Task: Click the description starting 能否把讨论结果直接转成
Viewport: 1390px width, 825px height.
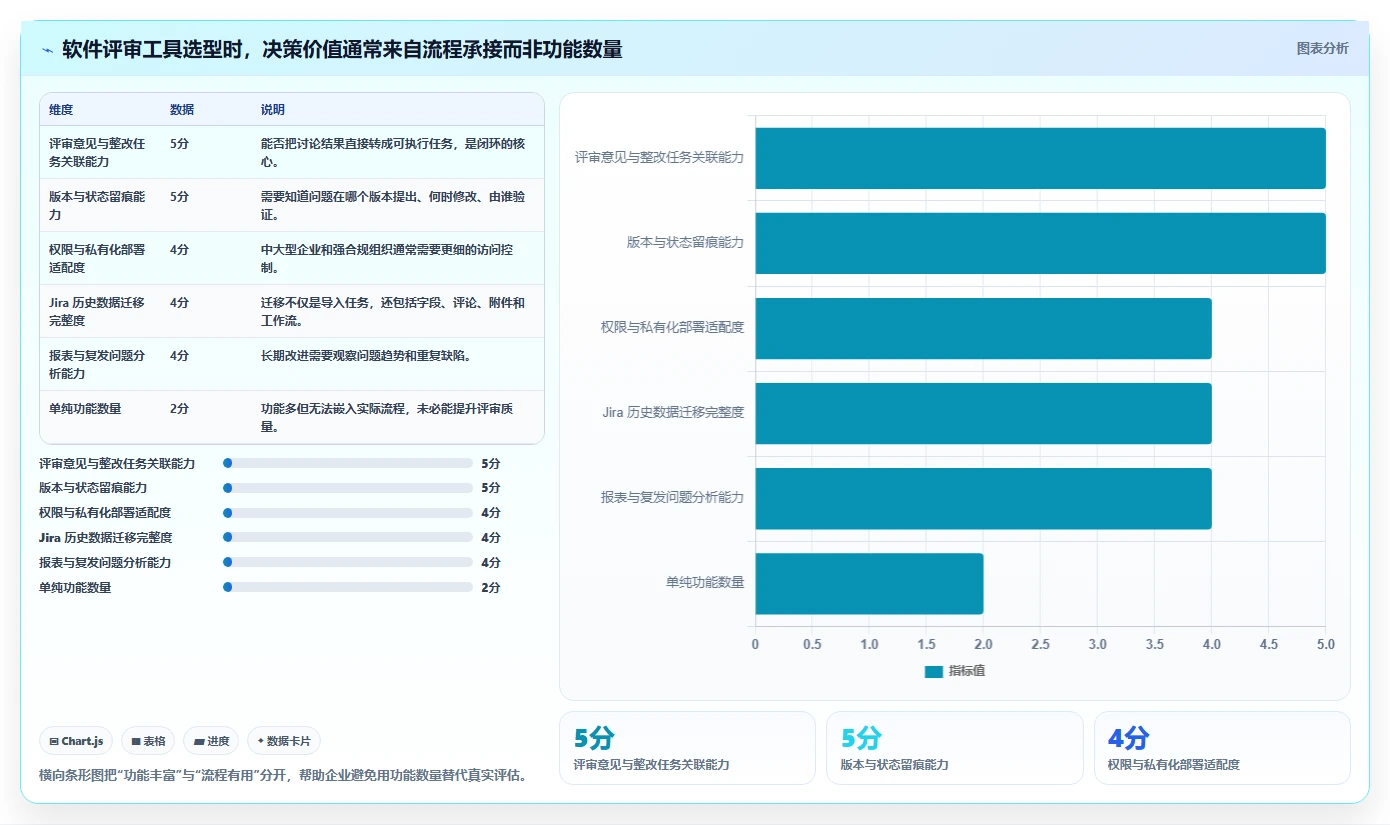Action: click(393, 152)
